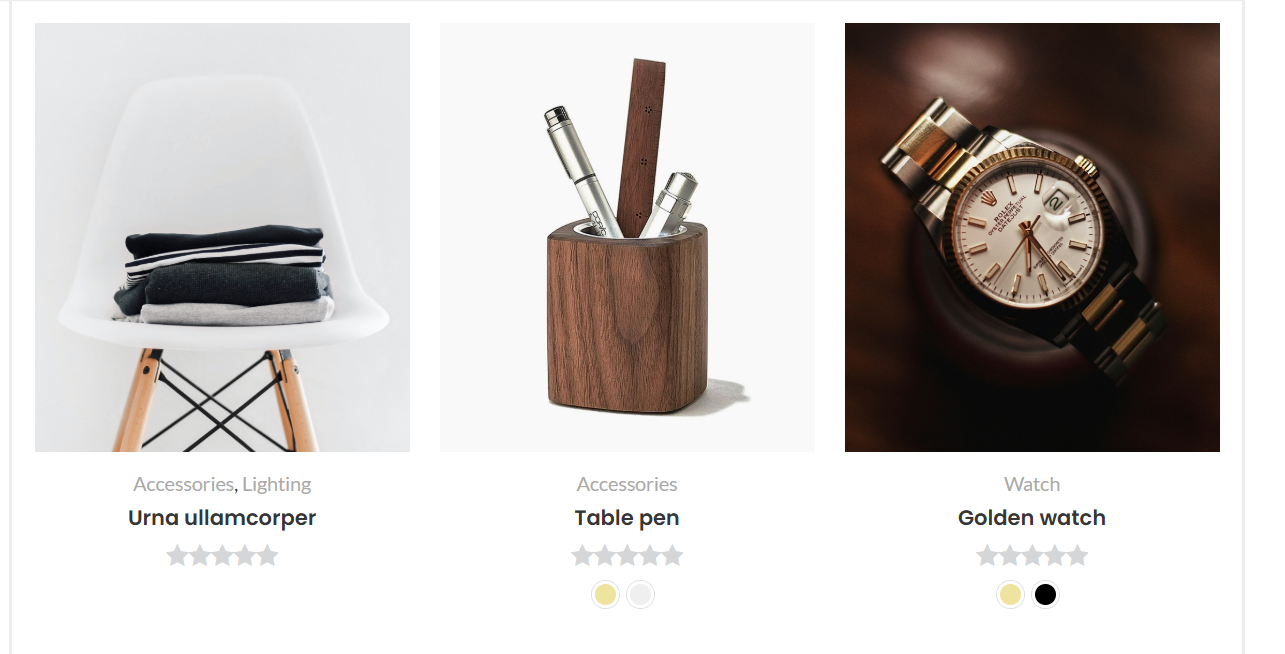Open the Watch category link
Viewport: 1285px width, 654px height.
pyautogui.click(x=1032, y=484)
